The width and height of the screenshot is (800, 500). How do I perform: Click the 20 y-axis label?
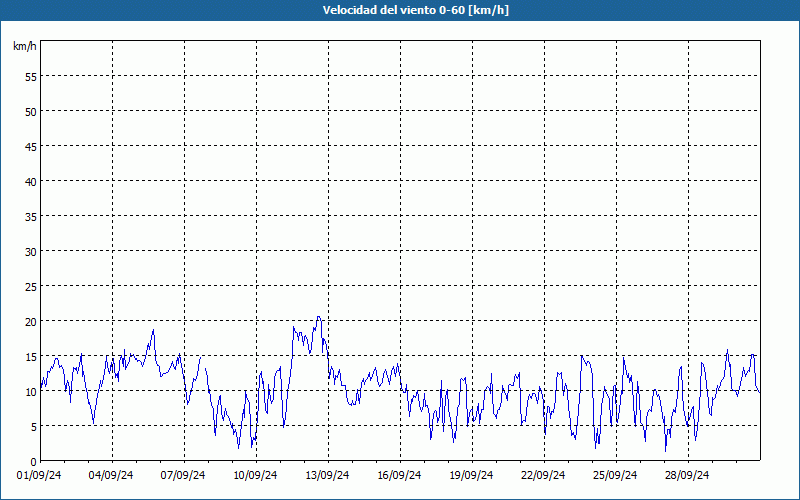31,321
